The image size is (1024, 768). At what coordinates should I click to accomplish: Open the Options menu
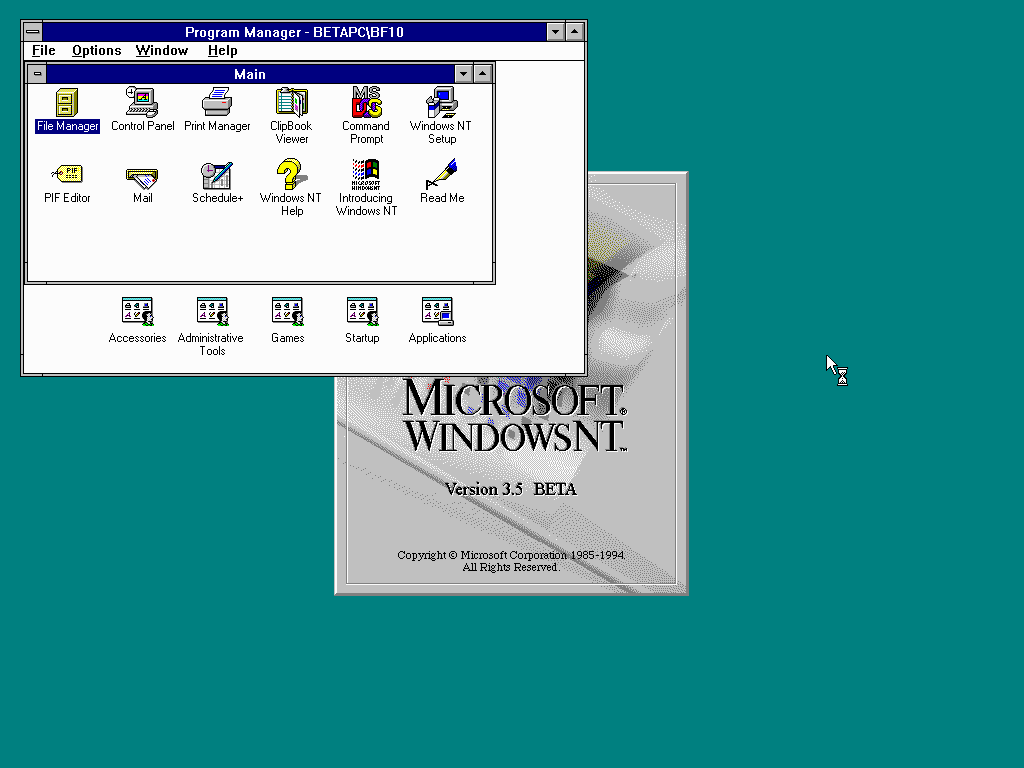[96, 51]
